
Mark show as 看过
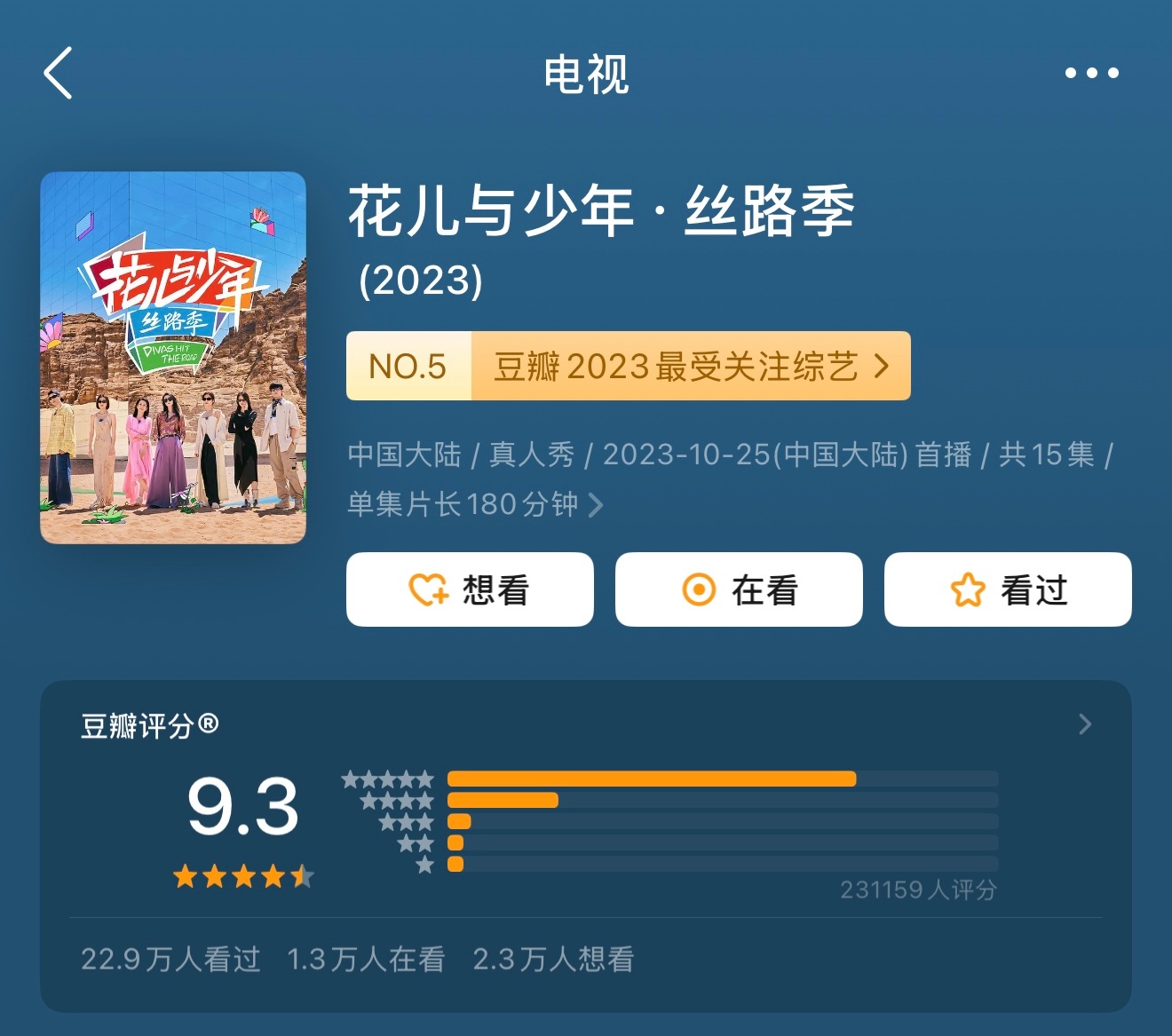pos(1008,589)
